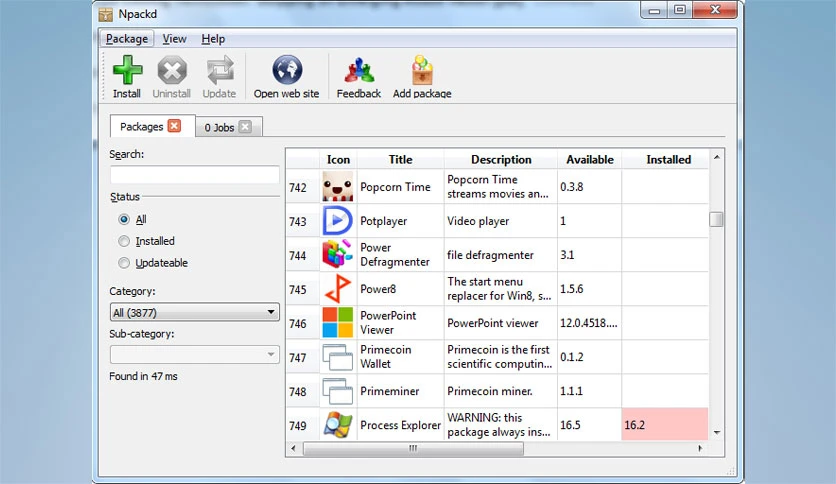Image resolution: width=836 pixels, height=484 pixels.
Task: Click the available version 16.5 cell
Action: pyautogui.click(x=590, y=425)
